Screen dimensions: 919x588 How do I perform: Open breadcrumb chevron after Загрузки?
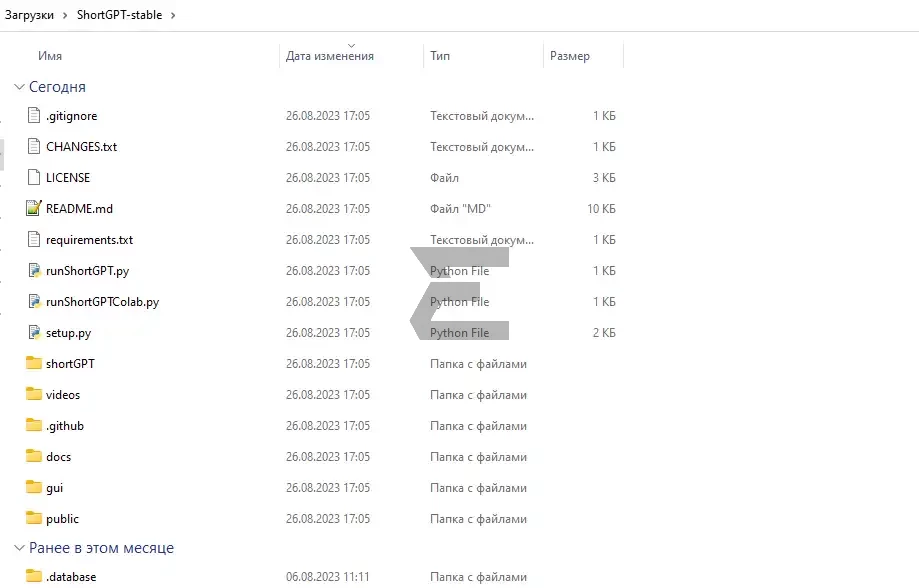coord(65,15)
